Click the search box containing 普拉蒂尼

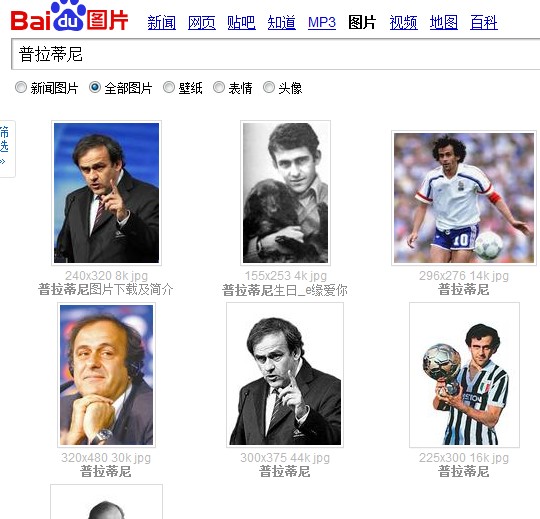(276, 54)
